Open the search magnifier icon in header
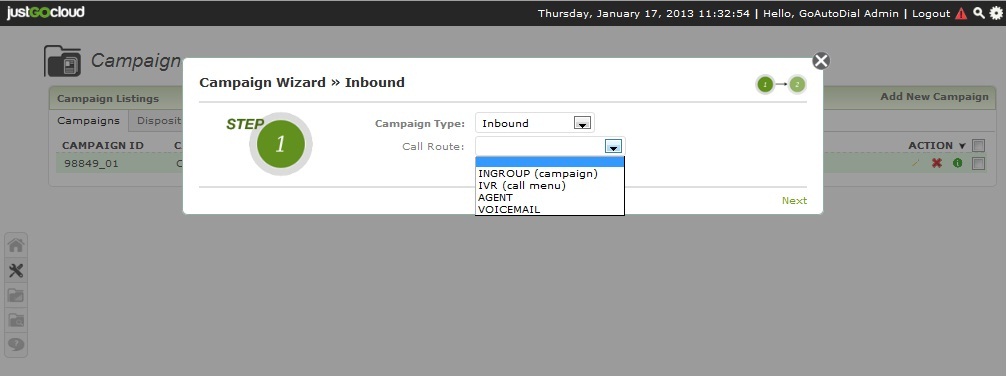The height and width of the screenshot is (376, 1006). pos(979,13)
